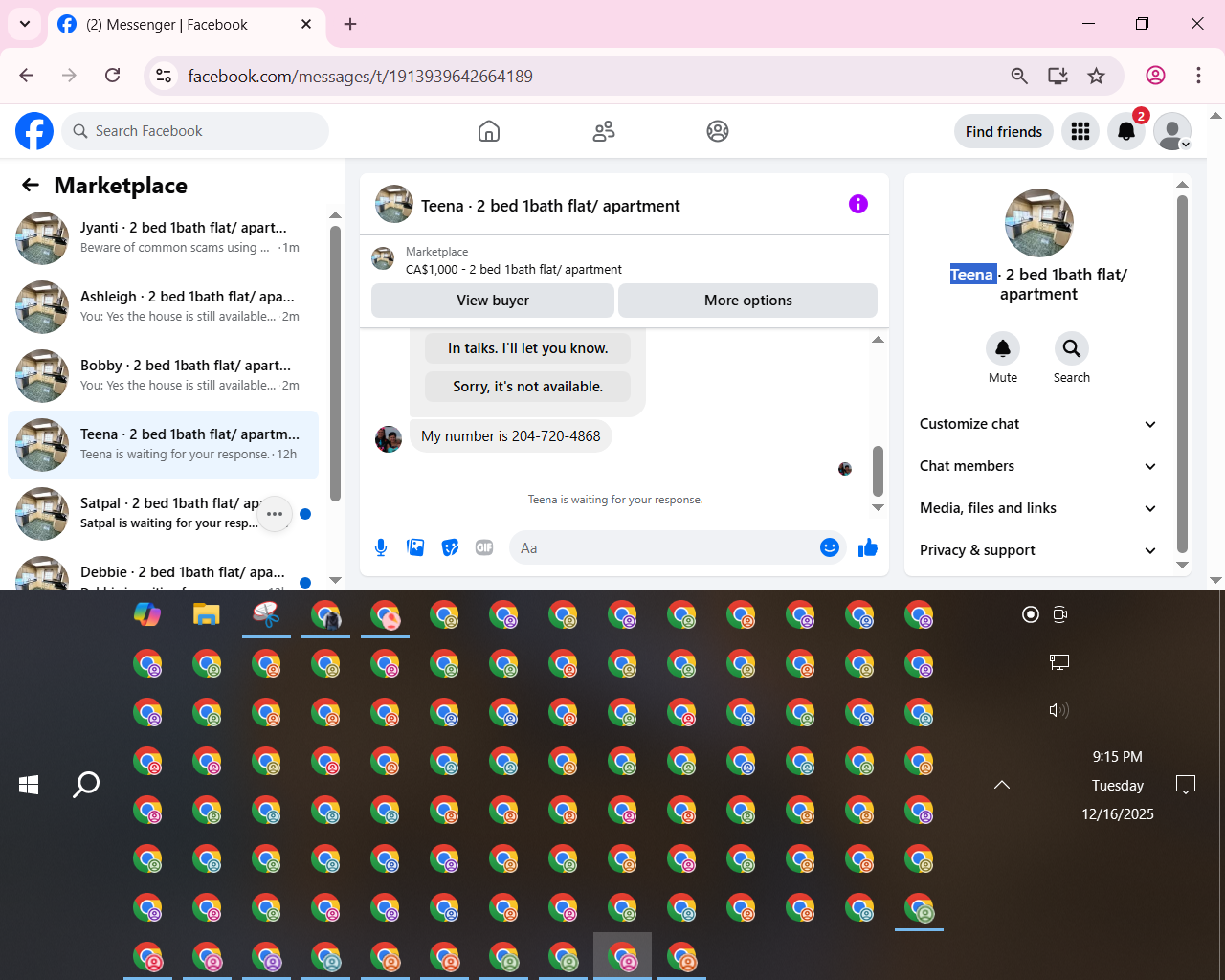Open Chrome's zoom magnifier icon
The height and width of the screenshot is (980, 1225).
(1019, 76)
